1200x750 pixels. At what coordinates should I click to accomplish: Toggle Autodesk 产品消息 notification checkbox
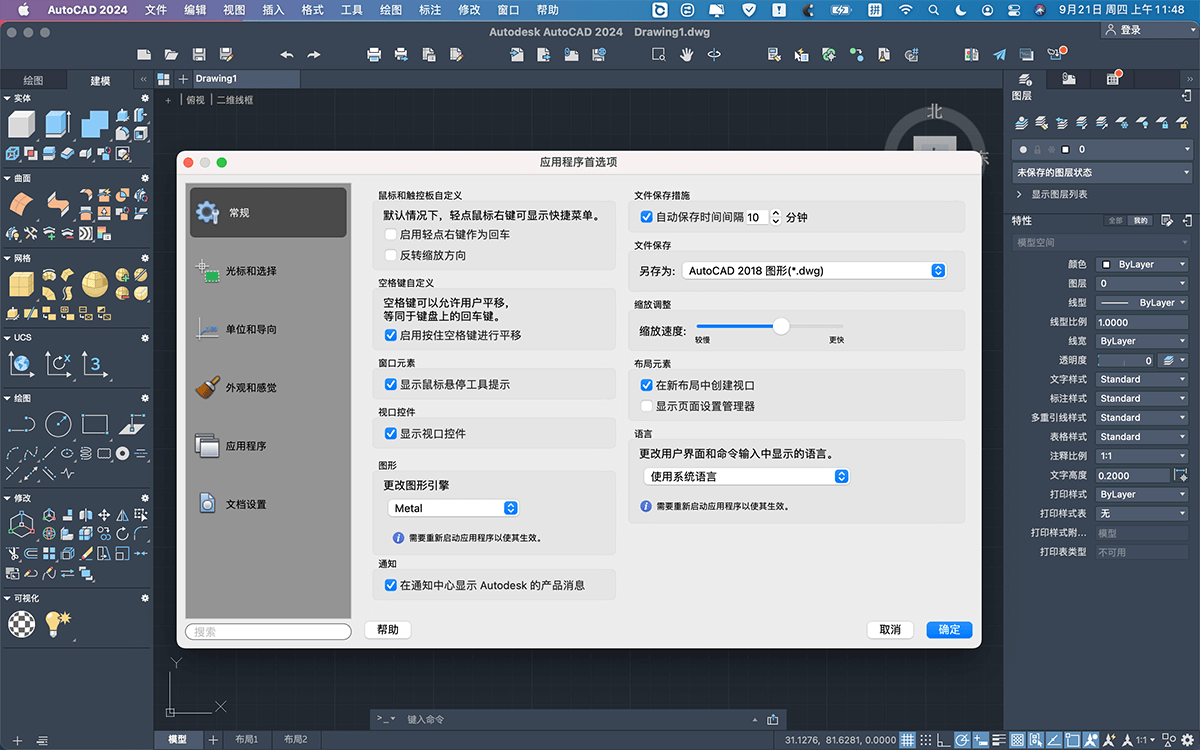pos(391,585)
